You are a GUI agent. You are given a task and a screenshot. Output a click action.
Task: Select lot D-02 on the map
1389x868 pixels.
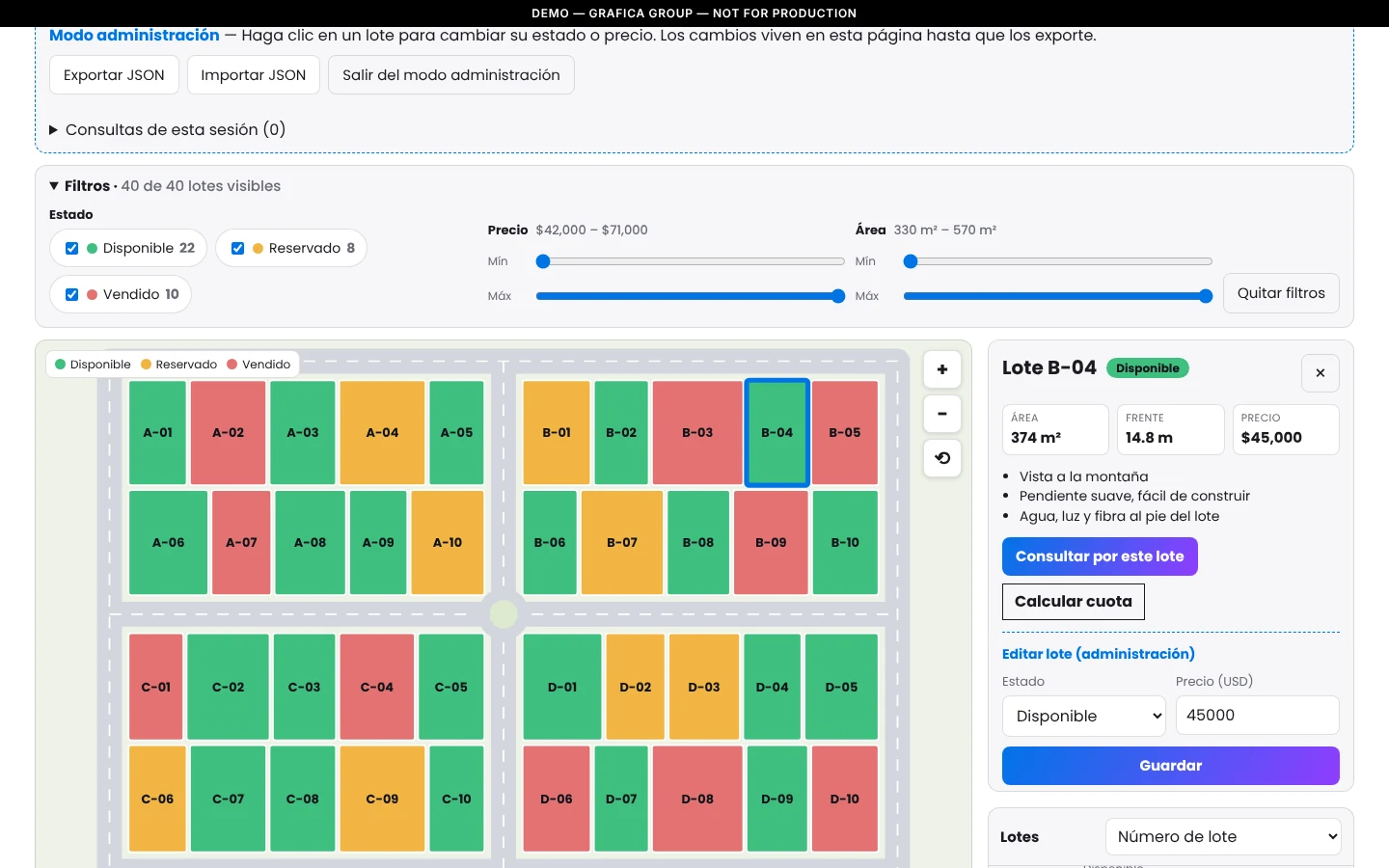point(636,688)
